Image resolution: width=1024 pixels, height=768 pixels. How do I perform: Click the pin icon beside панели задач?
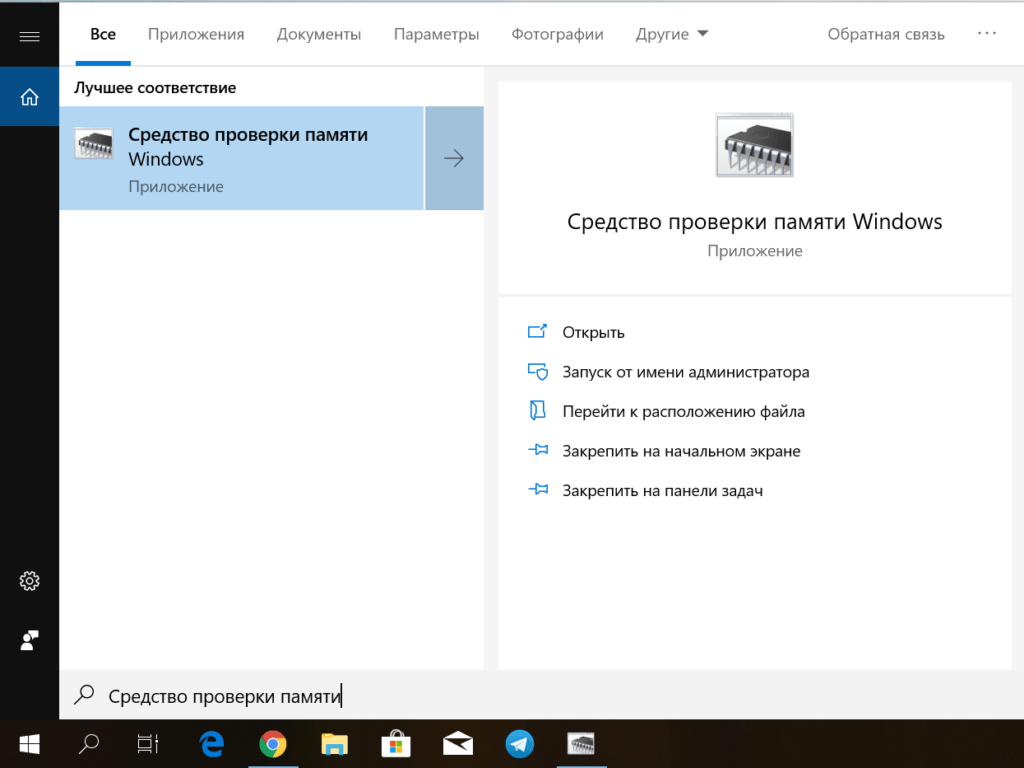pos(537,489)
